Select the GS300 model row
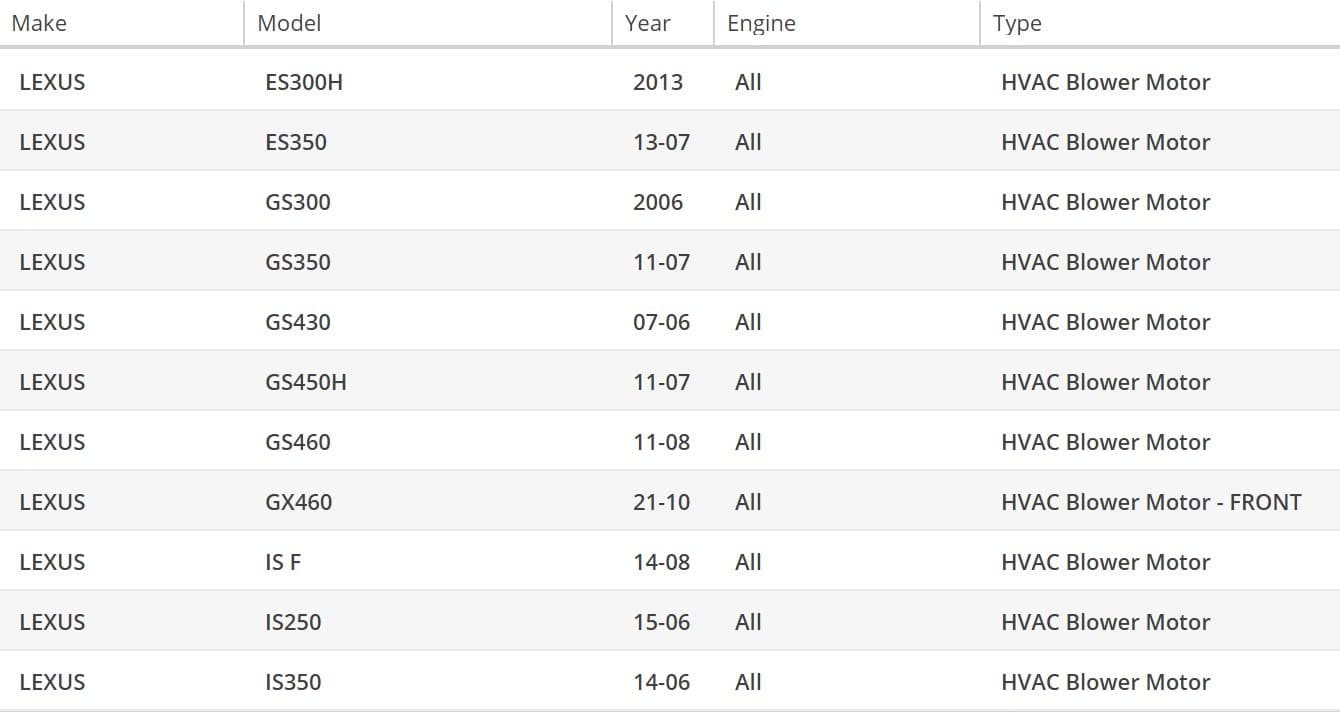Viewport: 1340px width, 712px height. point(298,202)
